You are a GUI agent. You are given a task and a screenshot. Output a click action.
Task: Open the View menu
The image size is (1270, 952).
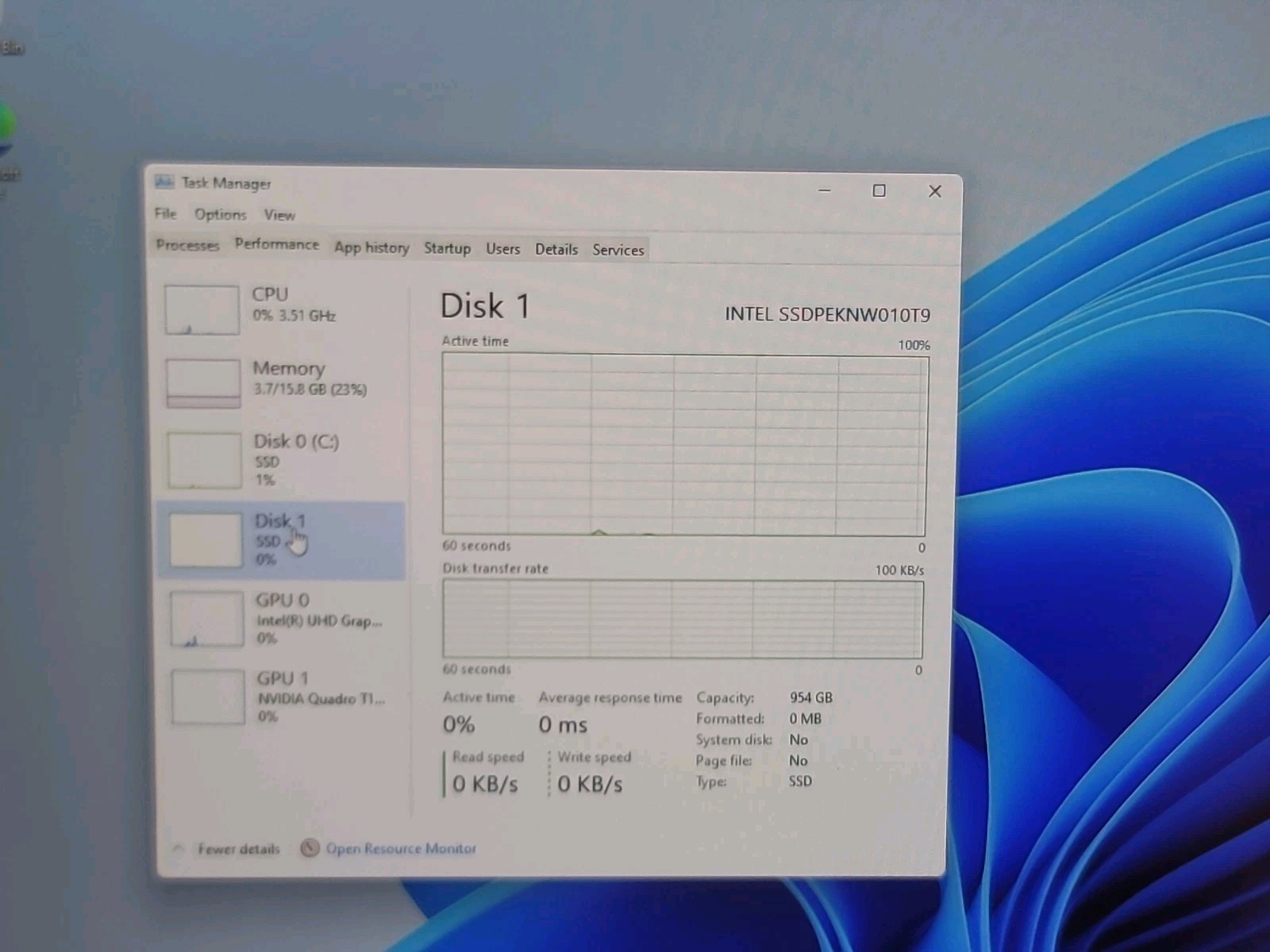(x=279, y=215)
